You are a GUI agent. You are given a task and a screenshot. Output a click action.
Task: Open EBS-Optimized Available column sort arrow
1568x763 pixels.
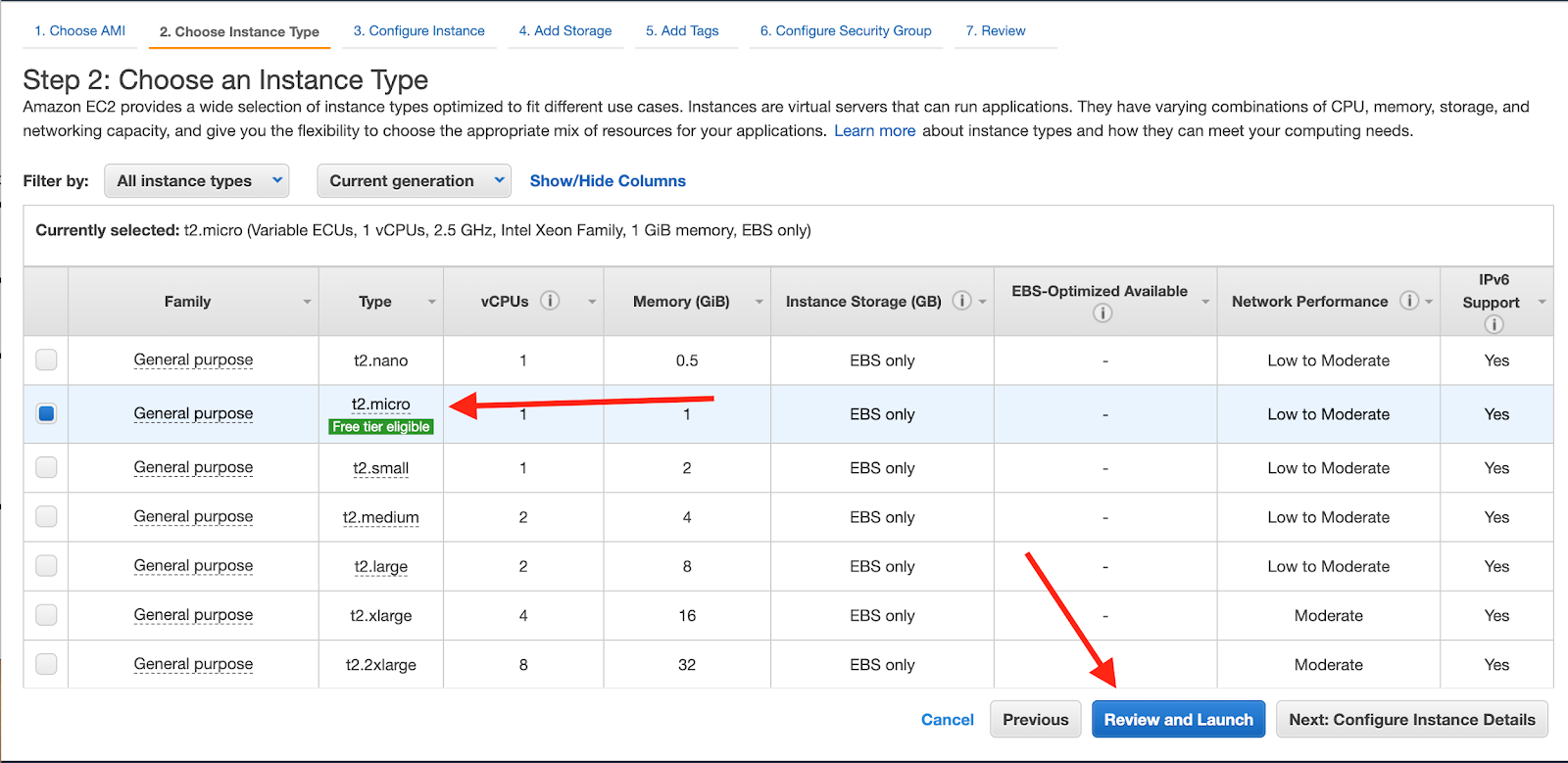pyautogui.click(x=1205, y=302)
